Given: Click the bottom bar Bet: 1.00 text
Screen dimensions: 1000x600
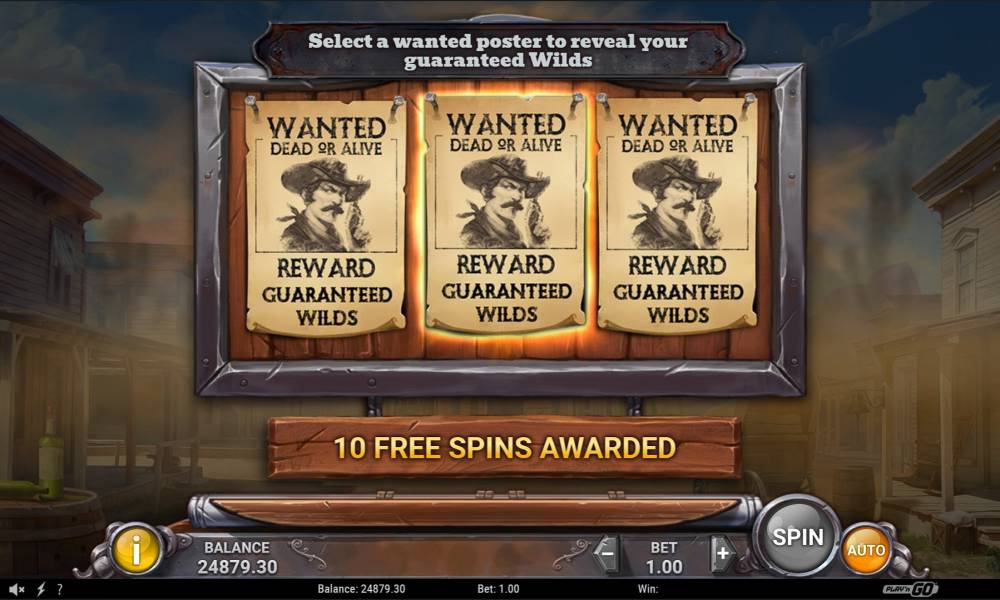Looking at the screenshot, I should click(x=498, y=589).
